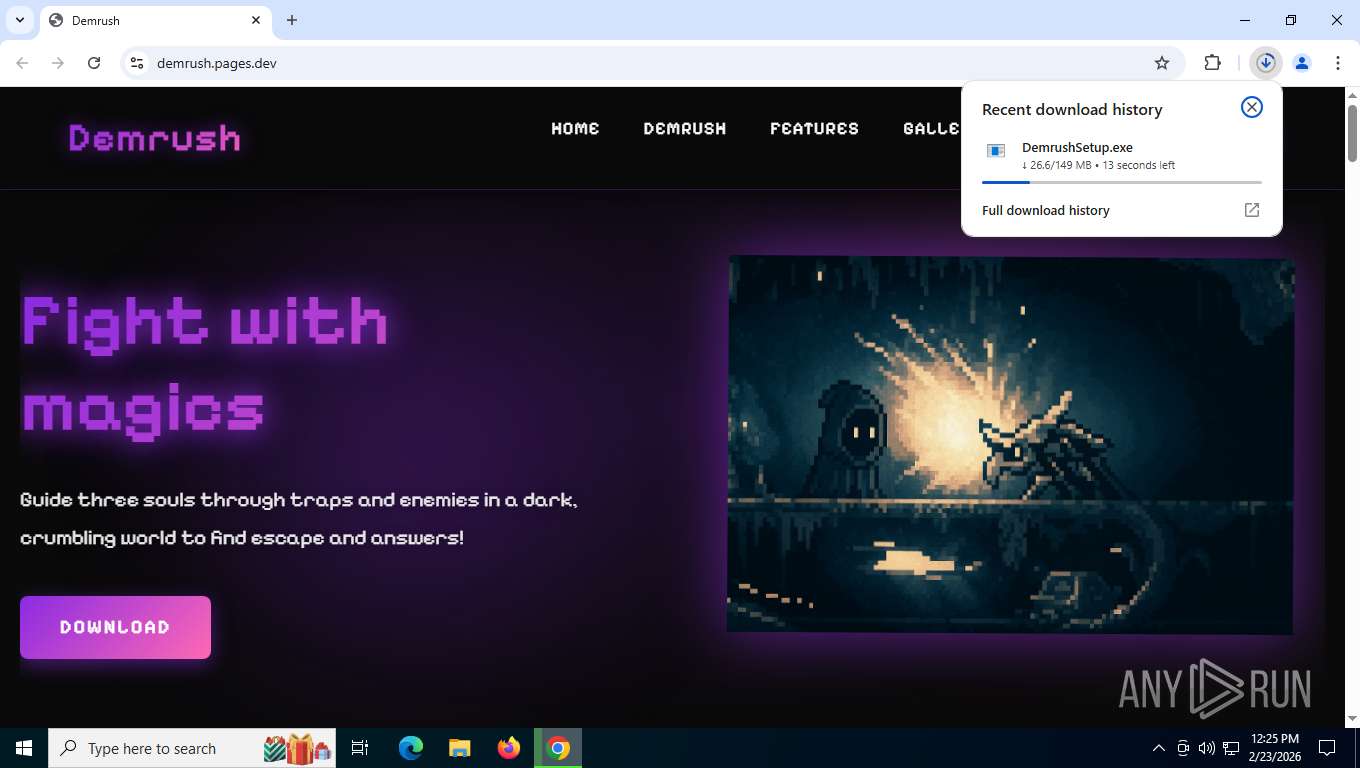This screenshot has height=768, width=1360.
Task: Select the Demrush browser tab
Action: [155, 20]
